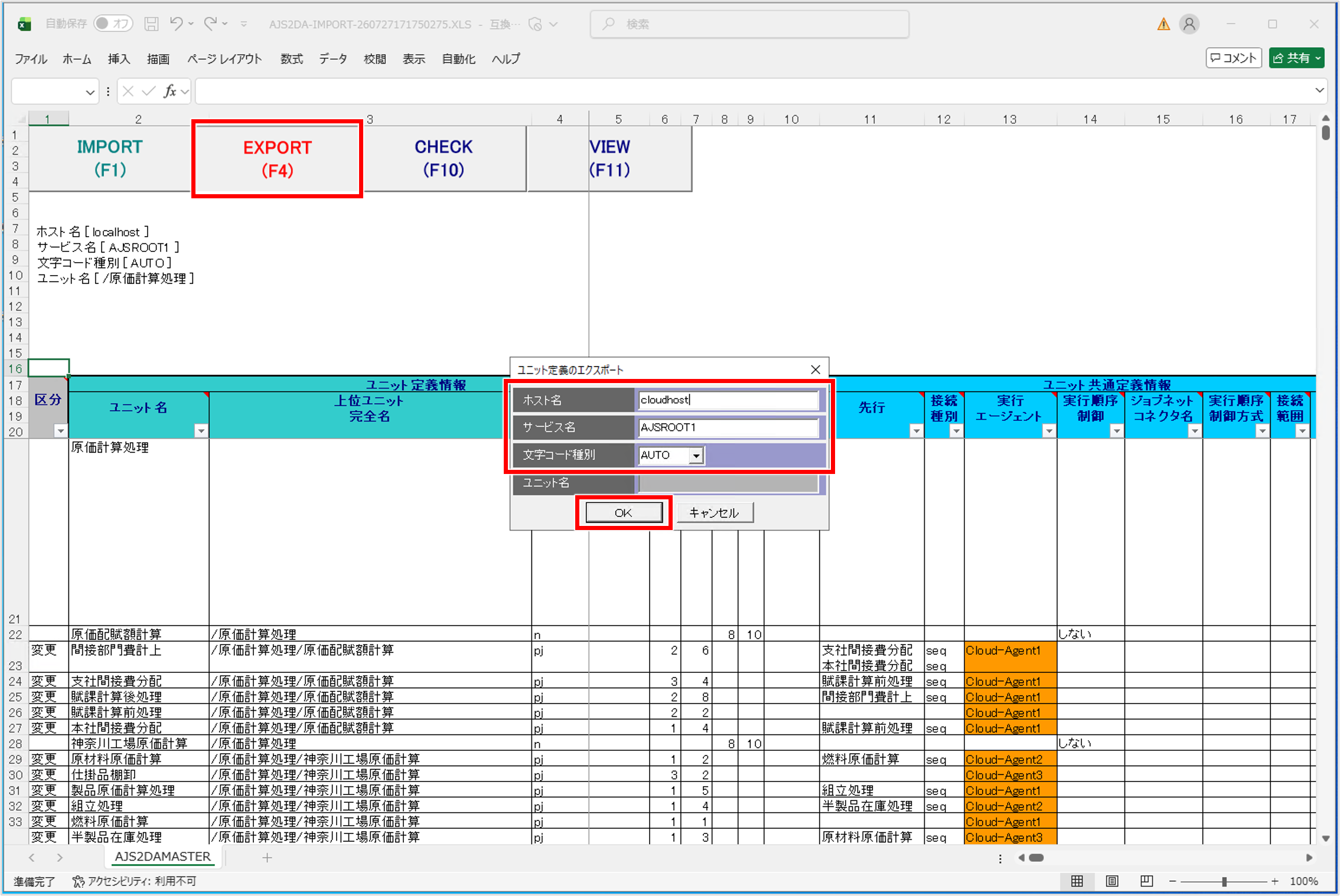
Task: Click the Redo arrow icon
Action: click(211, 24)
